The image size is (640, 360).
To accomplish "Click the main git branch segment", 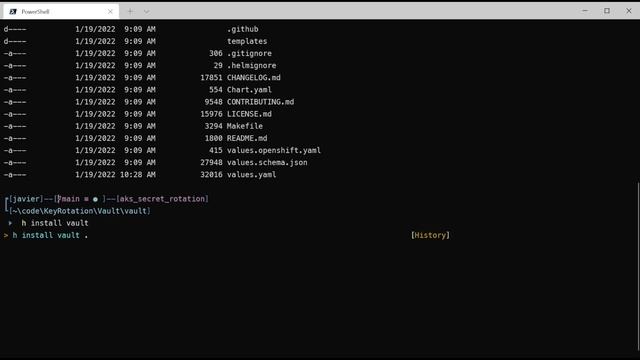I will [70, 199].
